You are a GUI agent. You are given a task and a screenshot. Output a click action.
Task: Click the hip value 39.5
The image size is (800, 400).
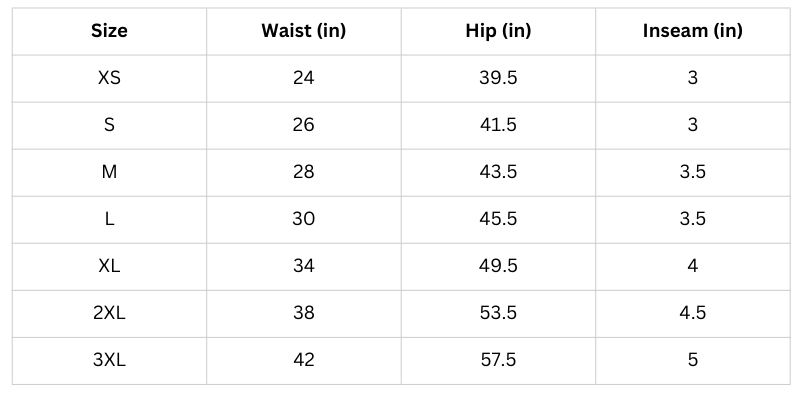pyautogui.click(x=498, y=78)
